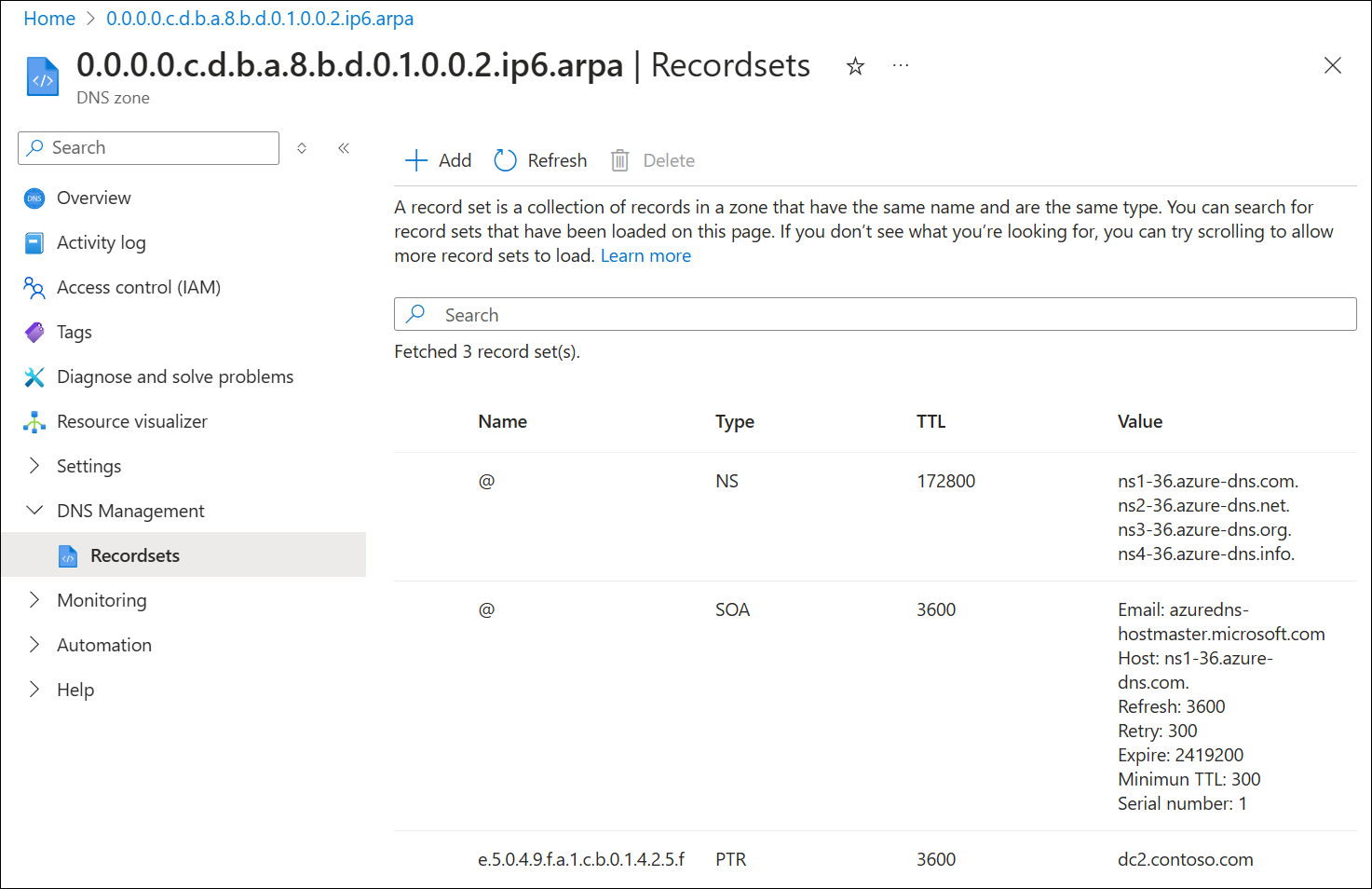The height and width of the screenshot is (889, 1372).
Task: Expand the Automation section
Action: (x=34, y=644)
